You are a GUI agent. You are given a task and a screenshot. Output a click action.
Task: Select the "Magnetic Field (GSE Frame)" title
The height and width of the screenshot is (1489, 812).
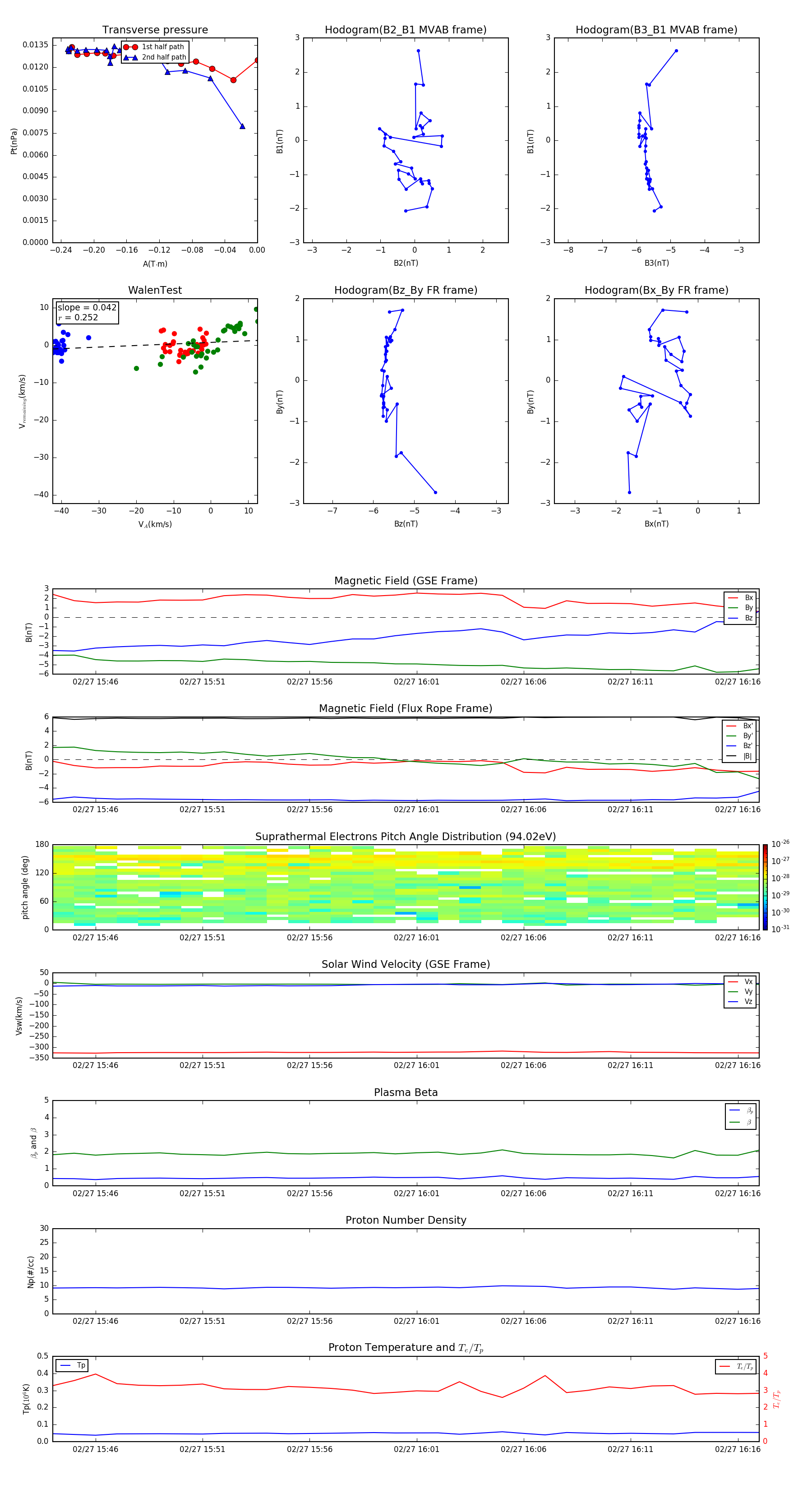[406, 581]
